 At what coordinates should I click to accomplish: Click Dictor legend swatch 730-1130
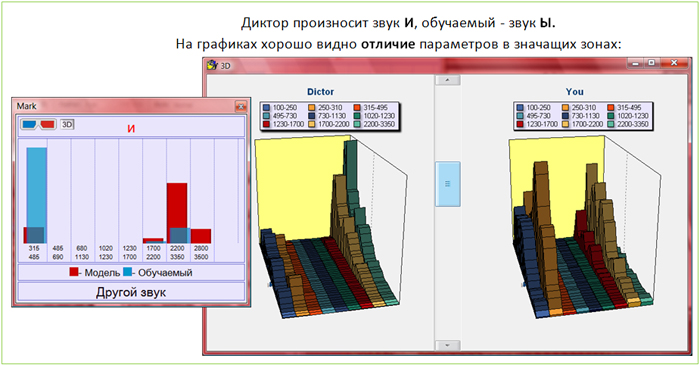click(x=312, y=116)
